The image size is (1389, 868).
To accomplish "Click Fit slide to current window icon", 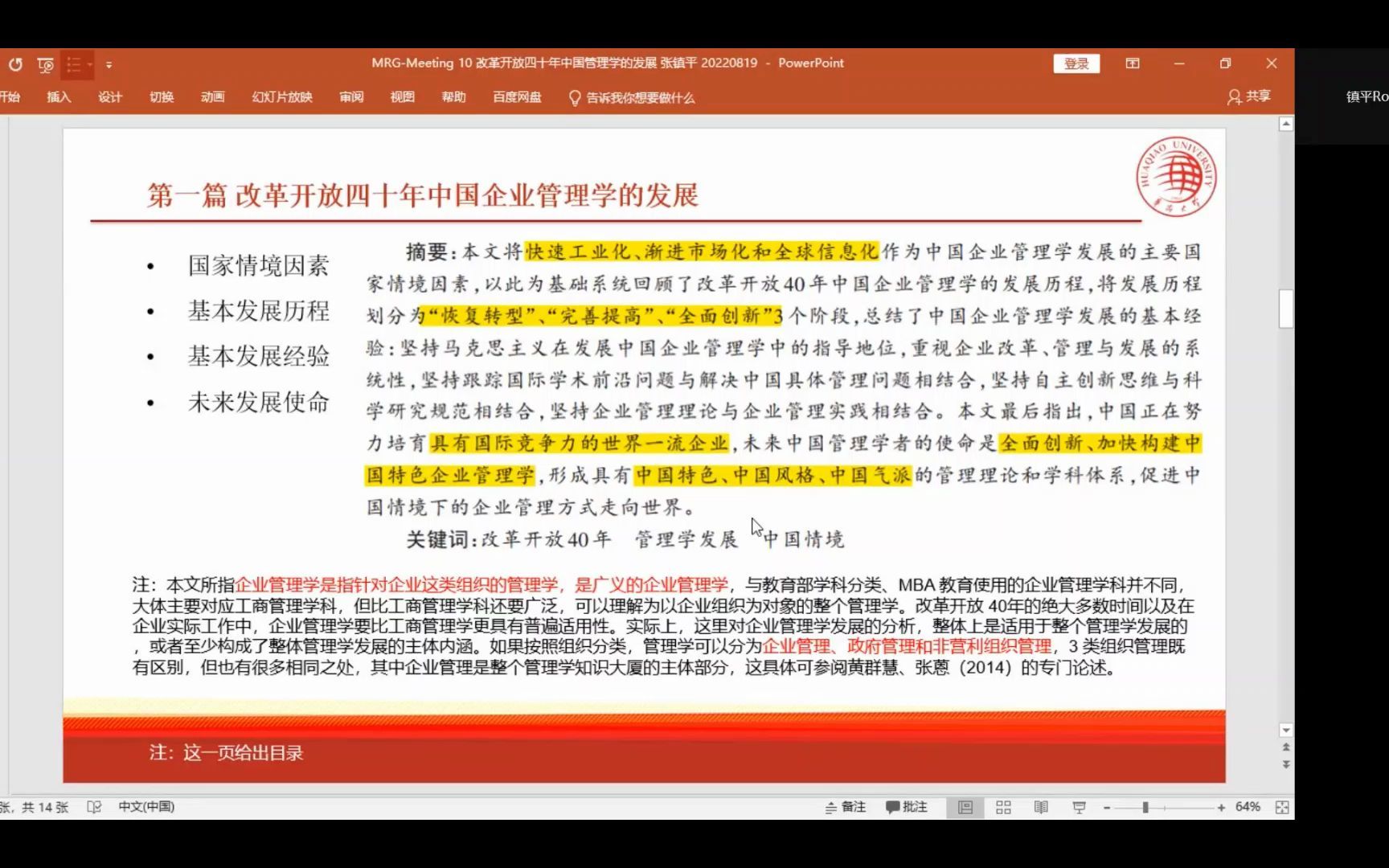I will (x=1282, y=807).
